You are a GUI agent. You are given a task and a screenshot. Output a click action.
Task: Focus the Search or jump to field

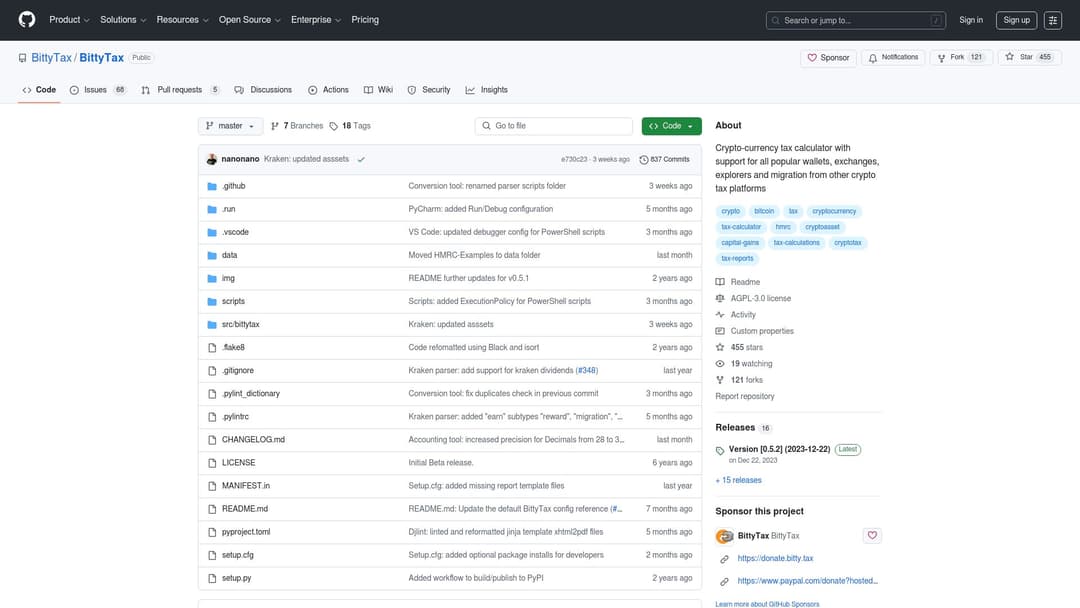tap(855, 21)
